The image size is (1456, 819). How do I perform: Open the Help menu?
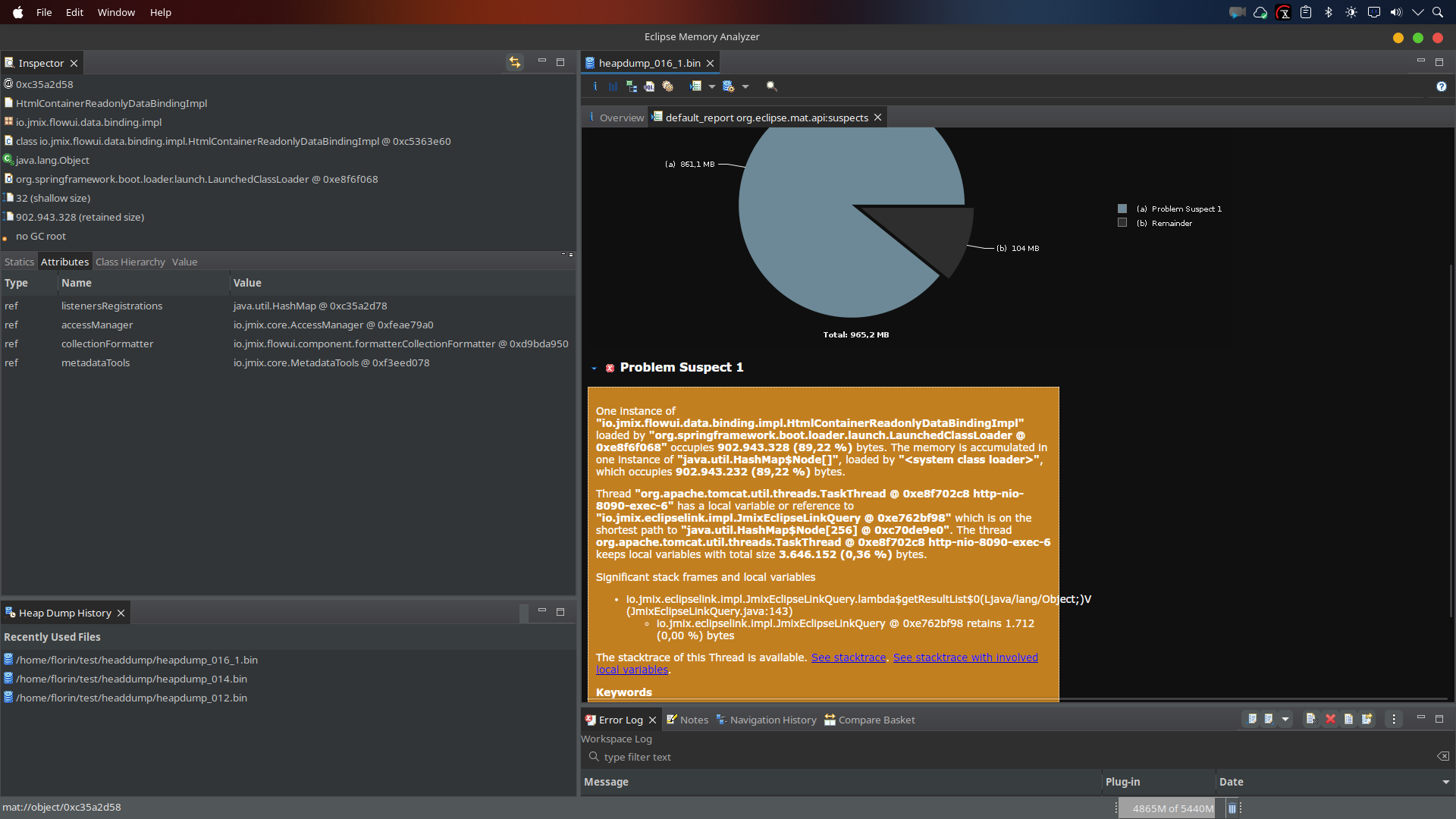[161, 12]
